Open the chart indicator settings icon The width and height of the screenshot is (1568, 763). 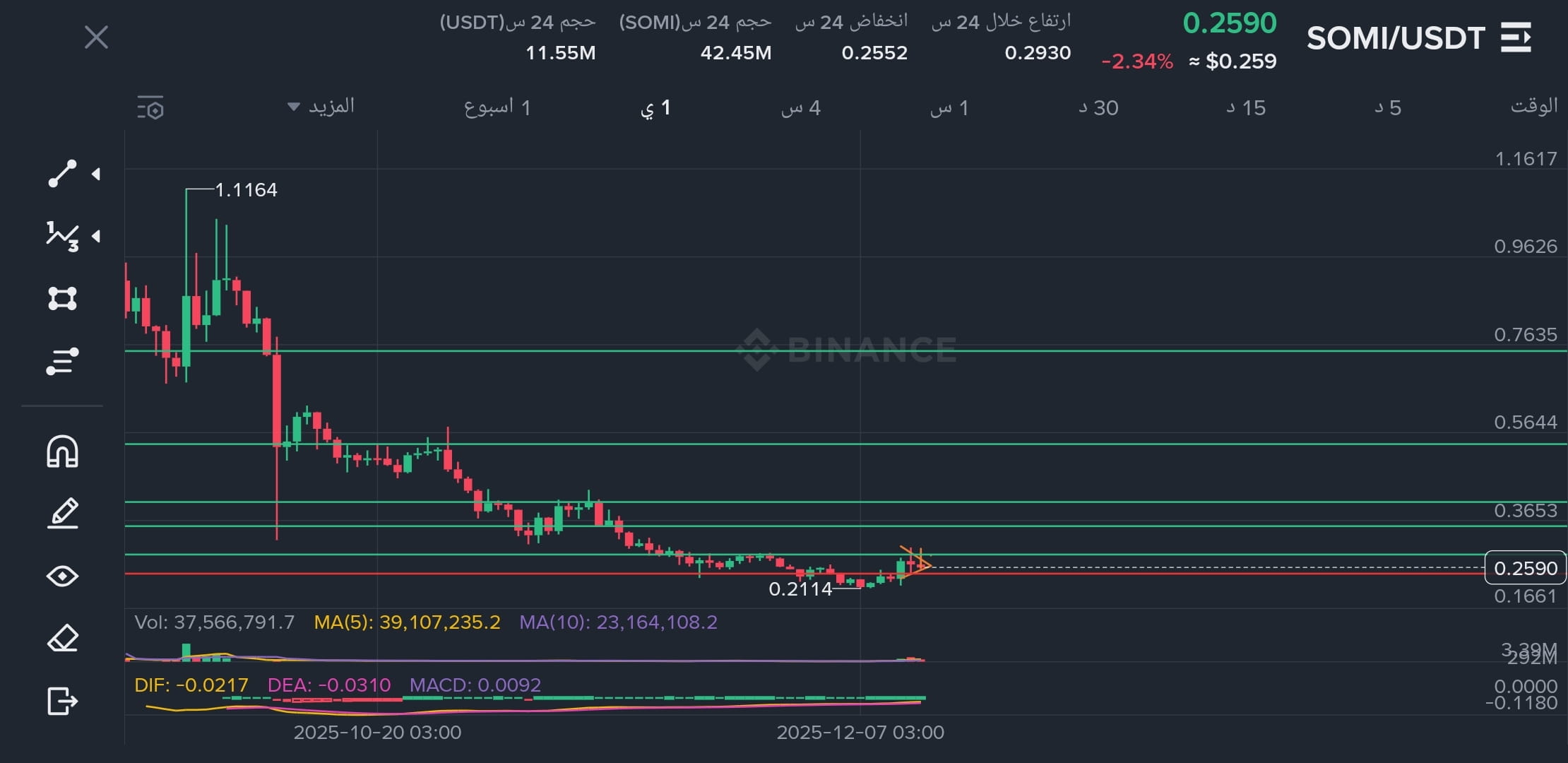(x=150, y=108)
